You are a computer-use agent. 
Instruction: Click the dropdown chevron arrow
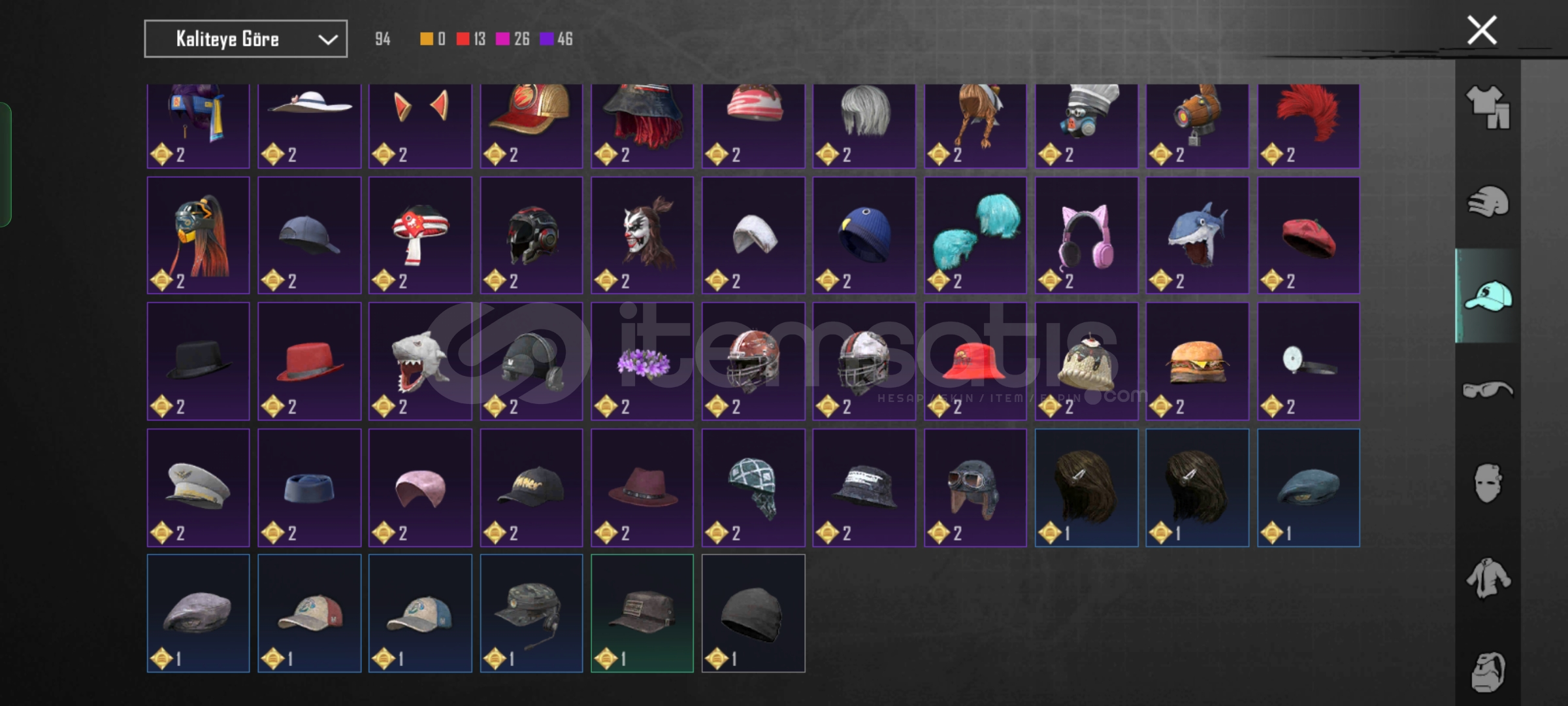point(327,40)
